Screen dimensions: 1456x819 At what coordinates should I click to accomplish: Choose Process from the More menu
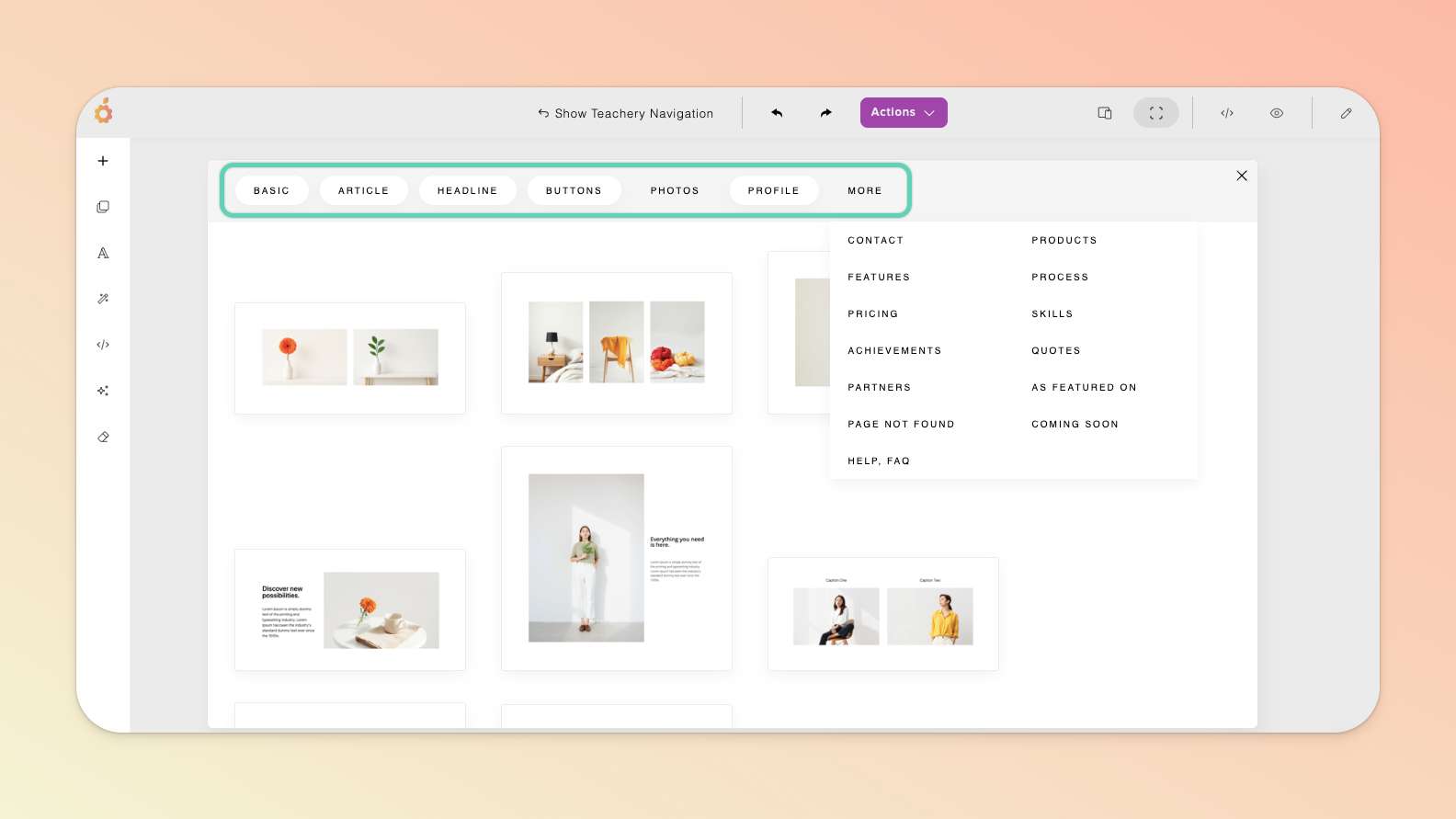pos(1060,277)
